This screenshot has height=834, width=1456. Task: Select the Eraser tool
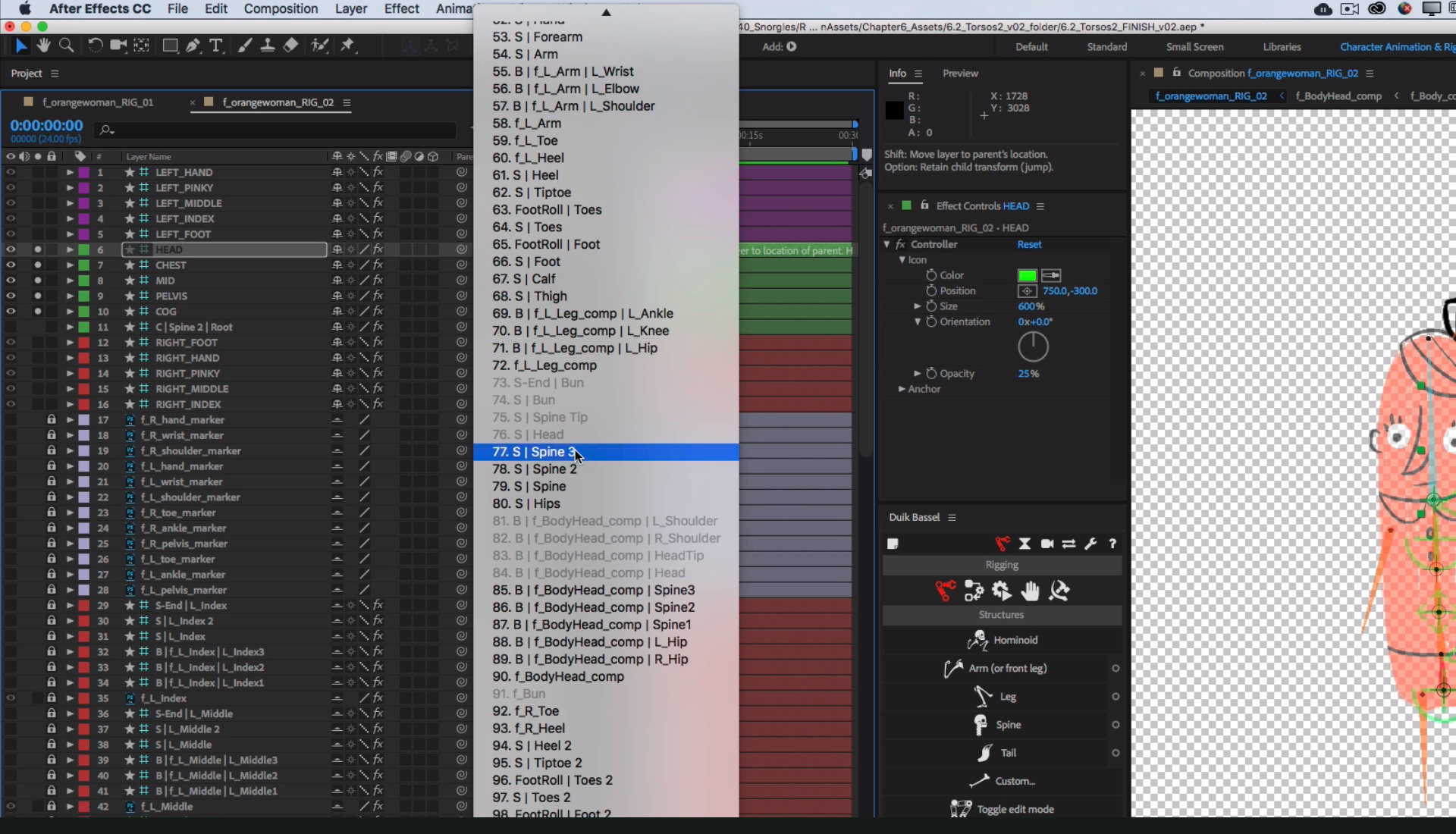[290, 45]
